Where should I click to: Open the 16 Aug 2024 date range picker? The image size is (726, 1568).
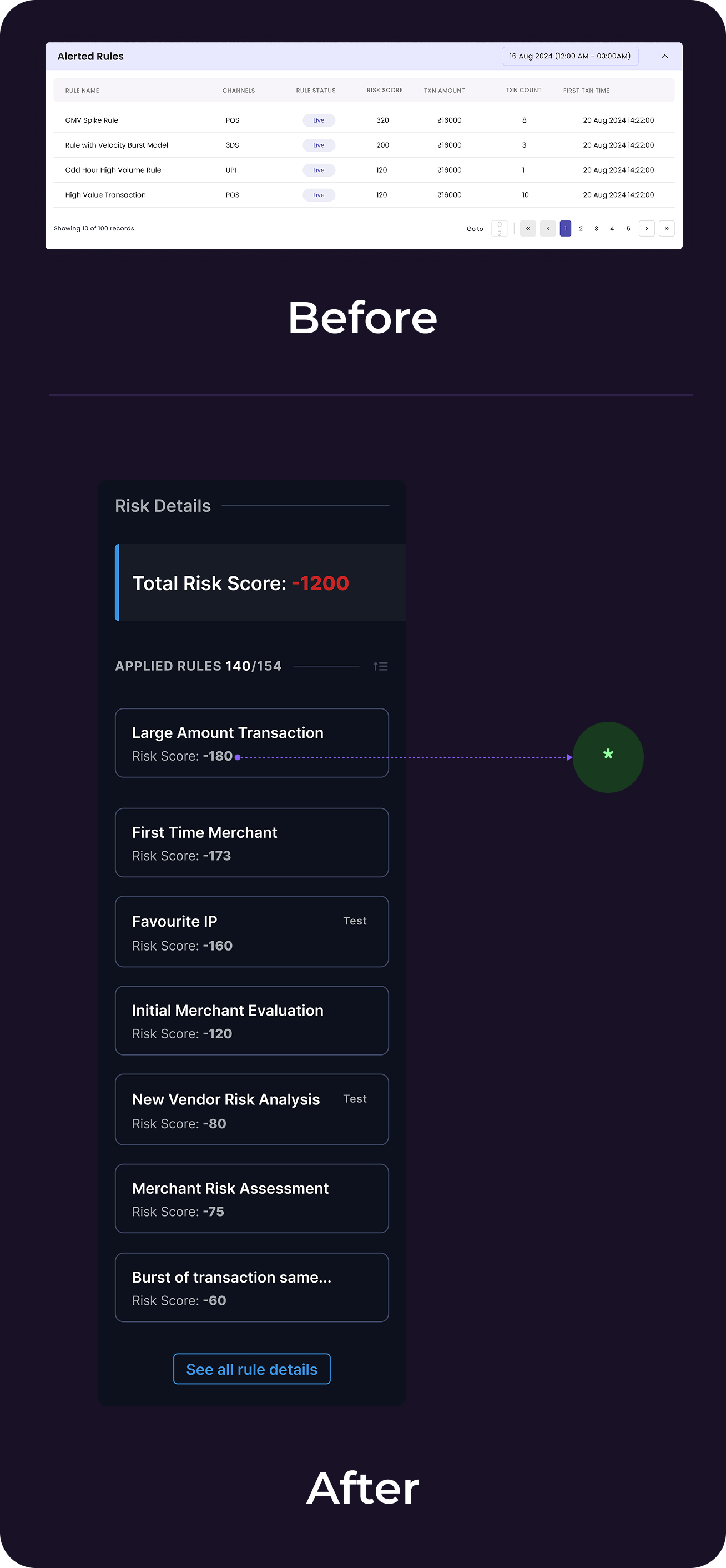(569, 56)
